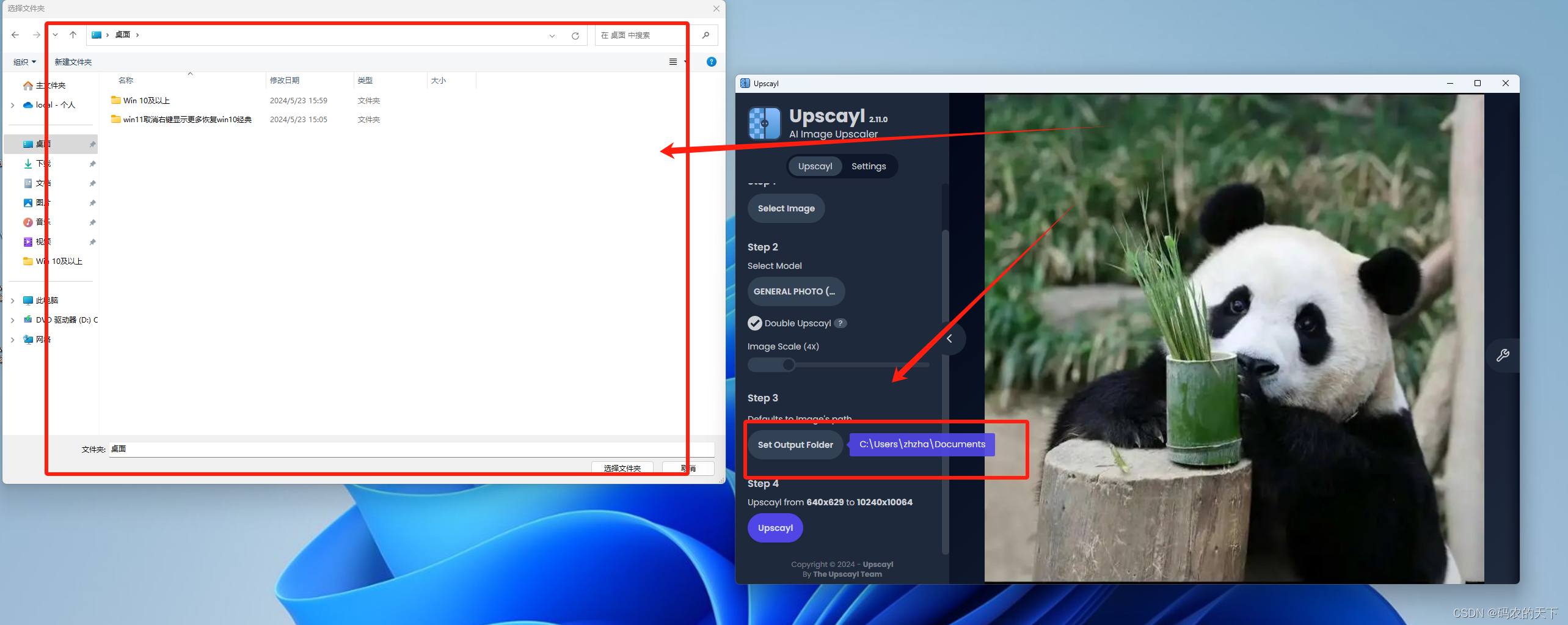Expand the OneDrive 个人 tree node
1568x625 pixels.
pos(12,105)
